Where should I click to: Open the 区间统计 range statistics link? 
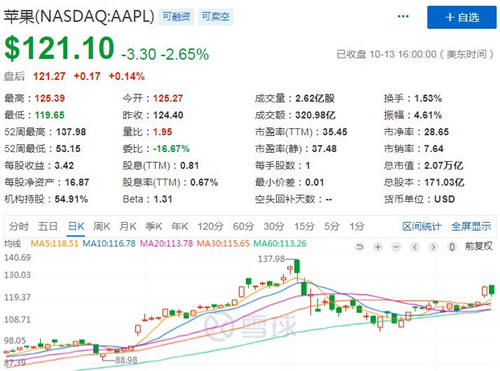pos(422,227)
